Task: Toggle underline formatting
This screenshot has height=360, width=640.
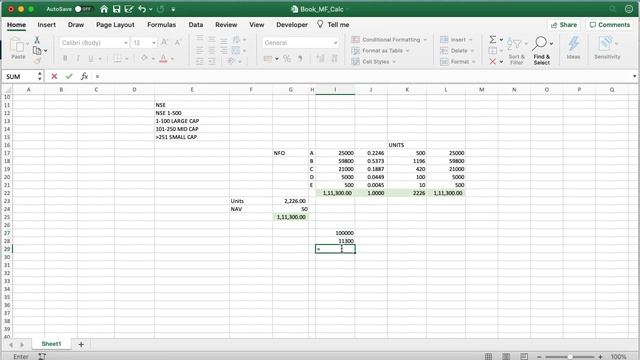Action: point(91,59)
